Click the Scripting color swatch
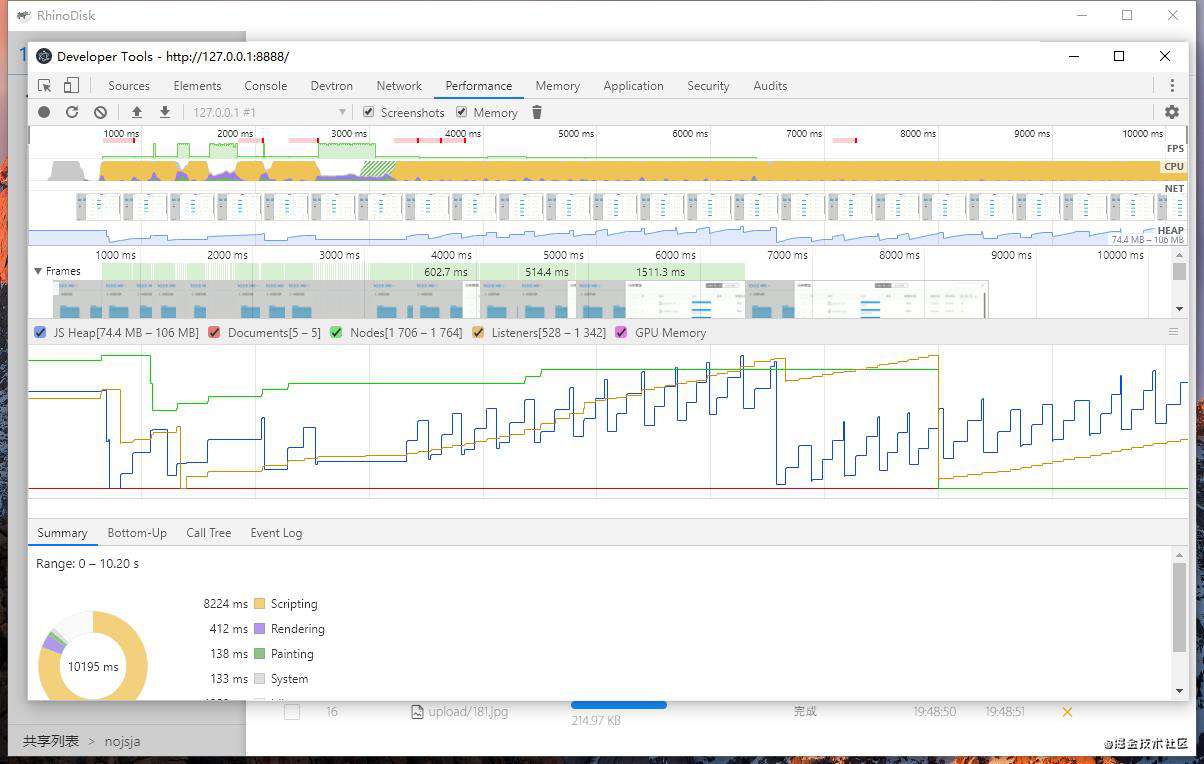 (x=260, y=604)
